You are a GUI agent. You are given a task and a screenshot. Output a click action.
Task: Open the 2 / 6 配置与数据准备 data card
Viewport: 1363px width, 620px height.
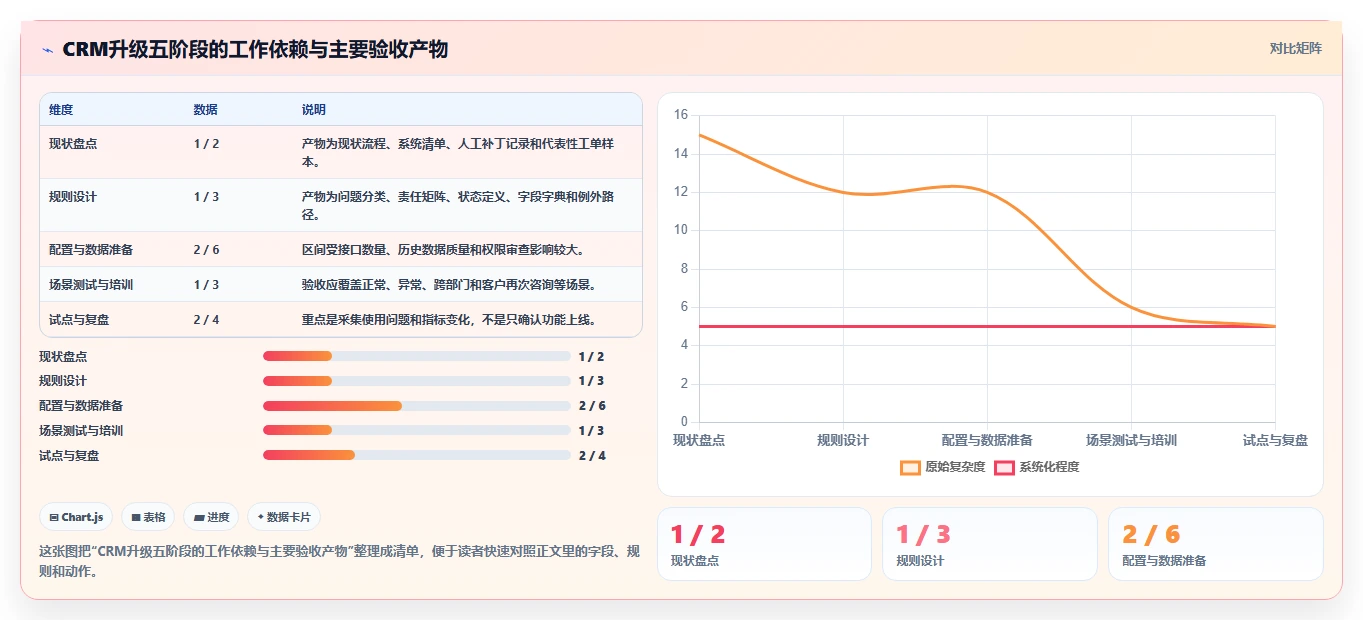coord(1215,544)
